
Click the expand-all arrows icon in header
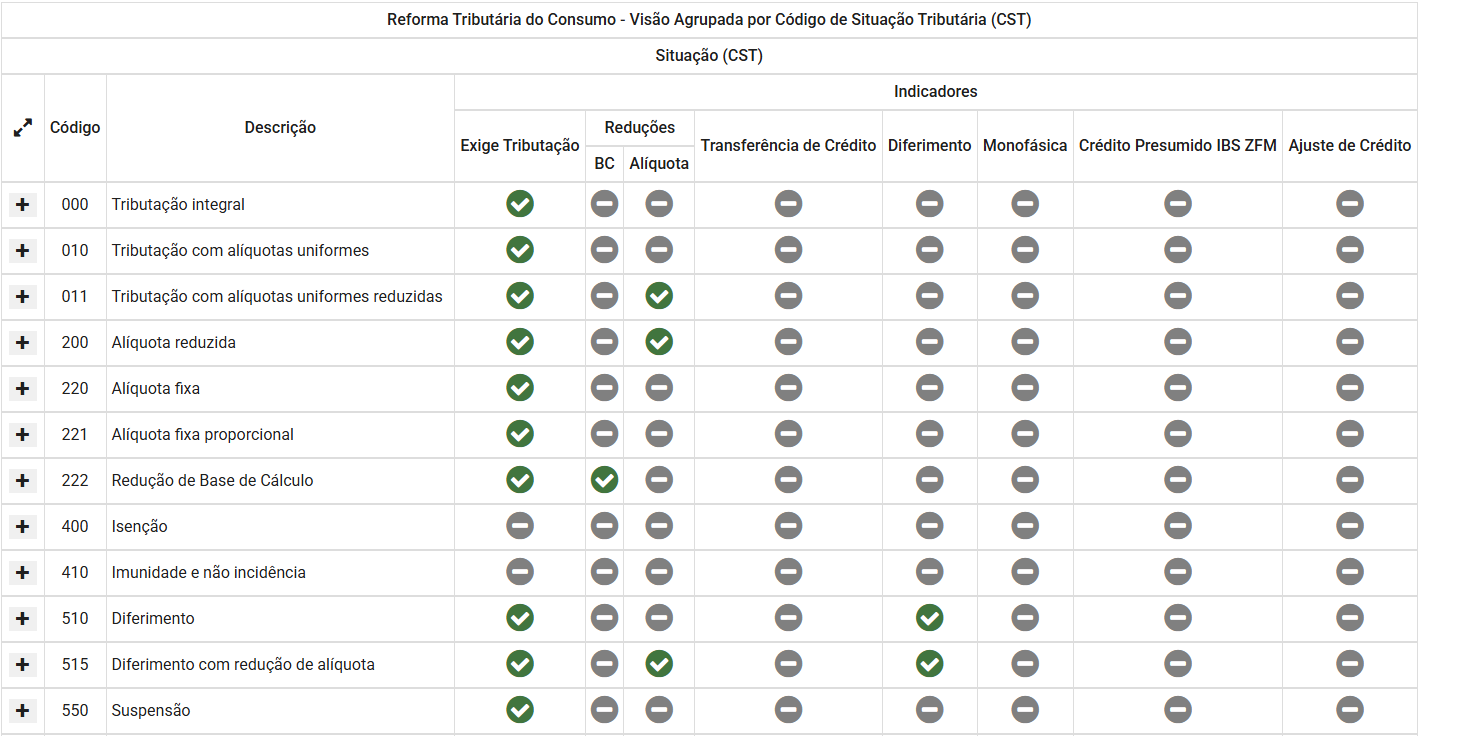click(x=21, y=127)
